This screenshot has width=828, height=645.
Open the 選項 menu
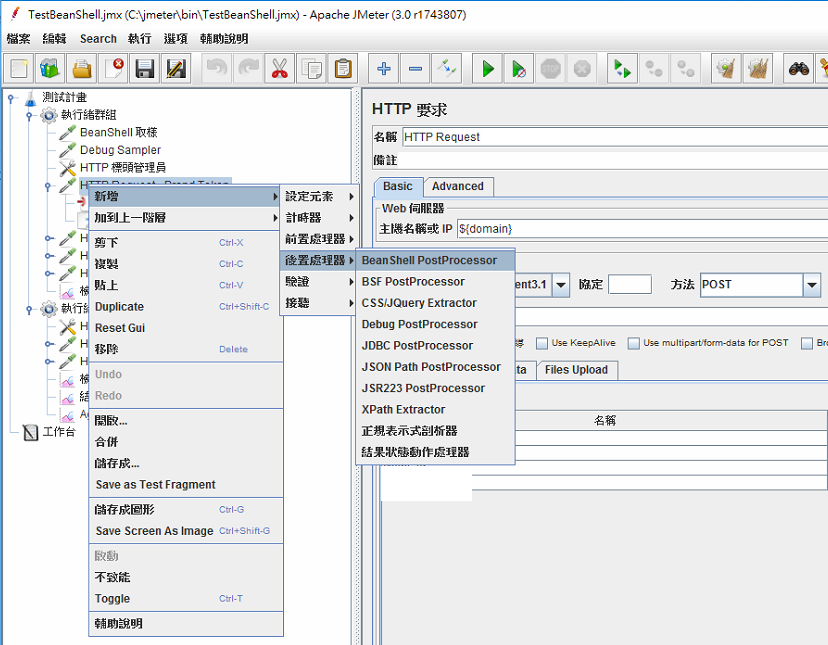[x=175, y=39]
